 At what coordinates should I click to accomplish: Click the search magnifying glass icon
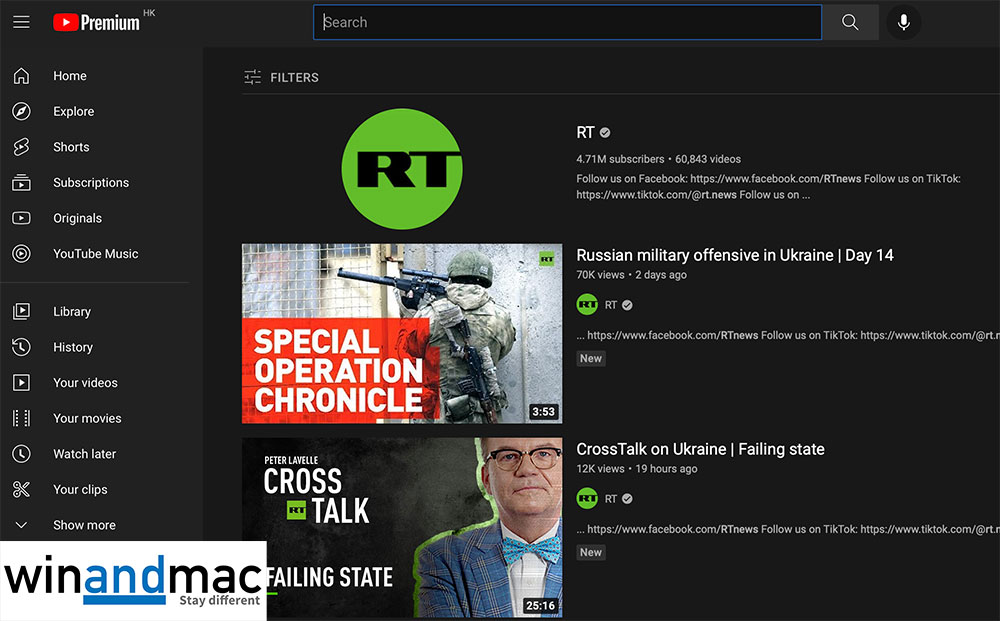(x=849, y=21)
